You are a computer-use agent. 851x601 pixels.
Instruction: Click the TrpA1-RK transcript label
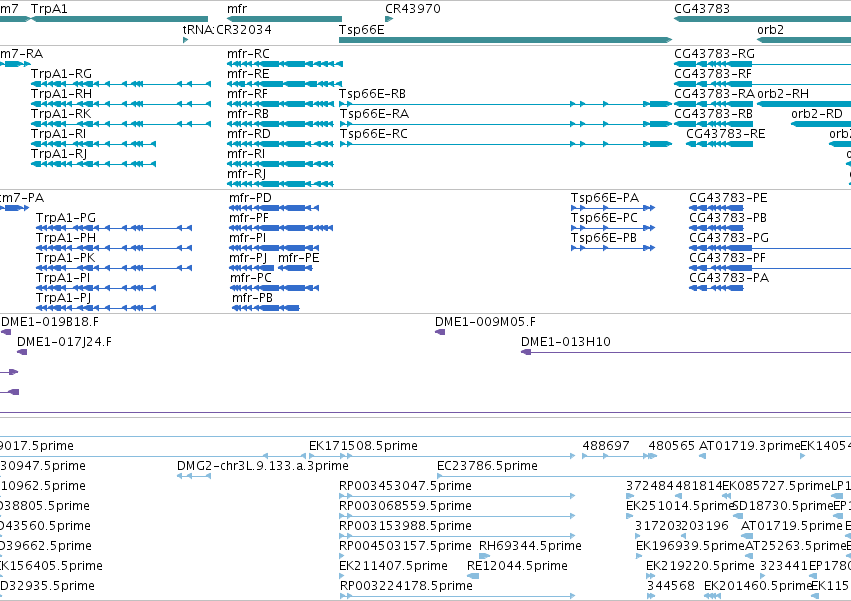pos(61,114)
